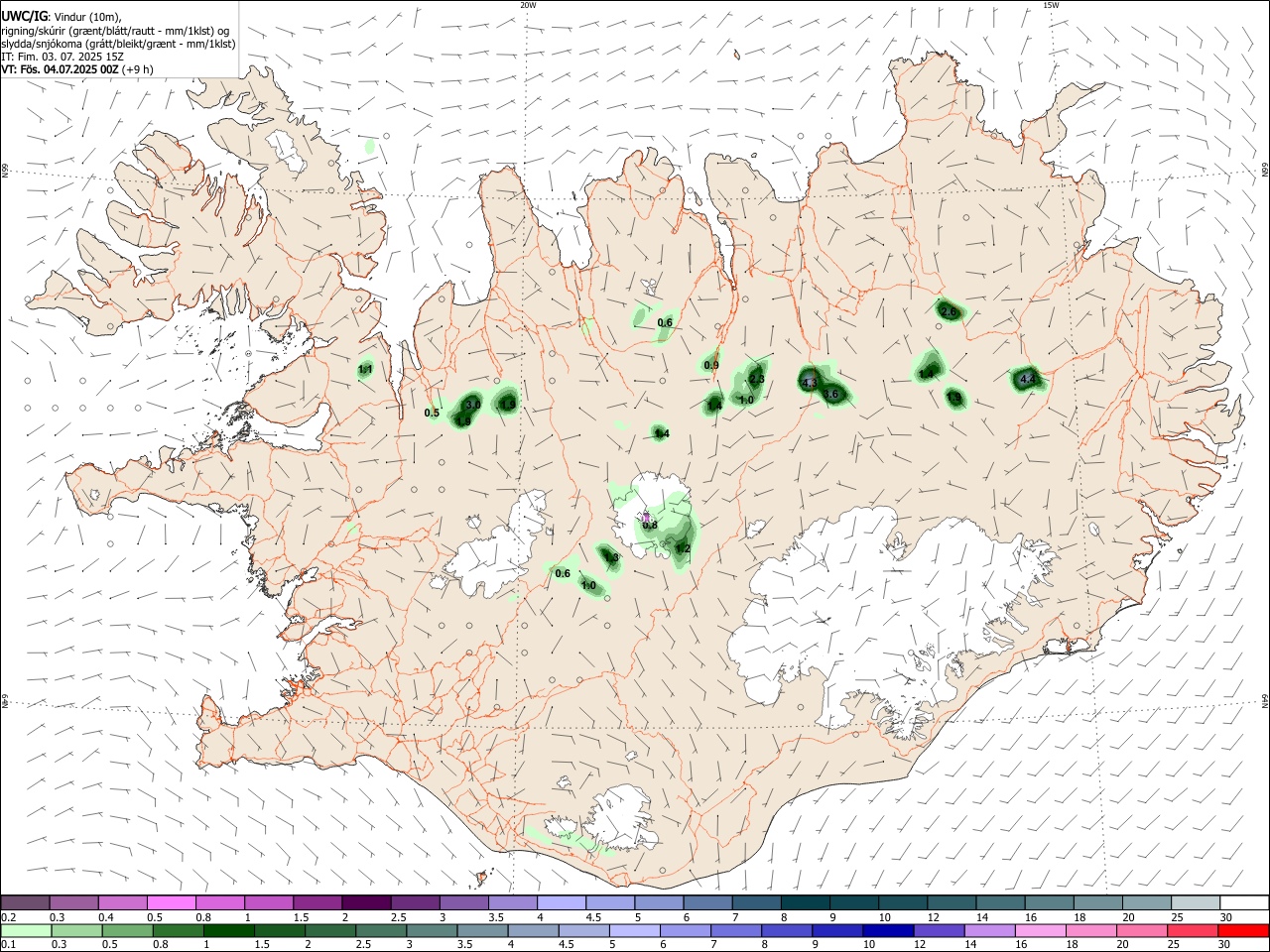Click the 4.3 precipitation cell label
Image resolution: width=1270 pixels, height=952 pixels.
click(810, 383)
